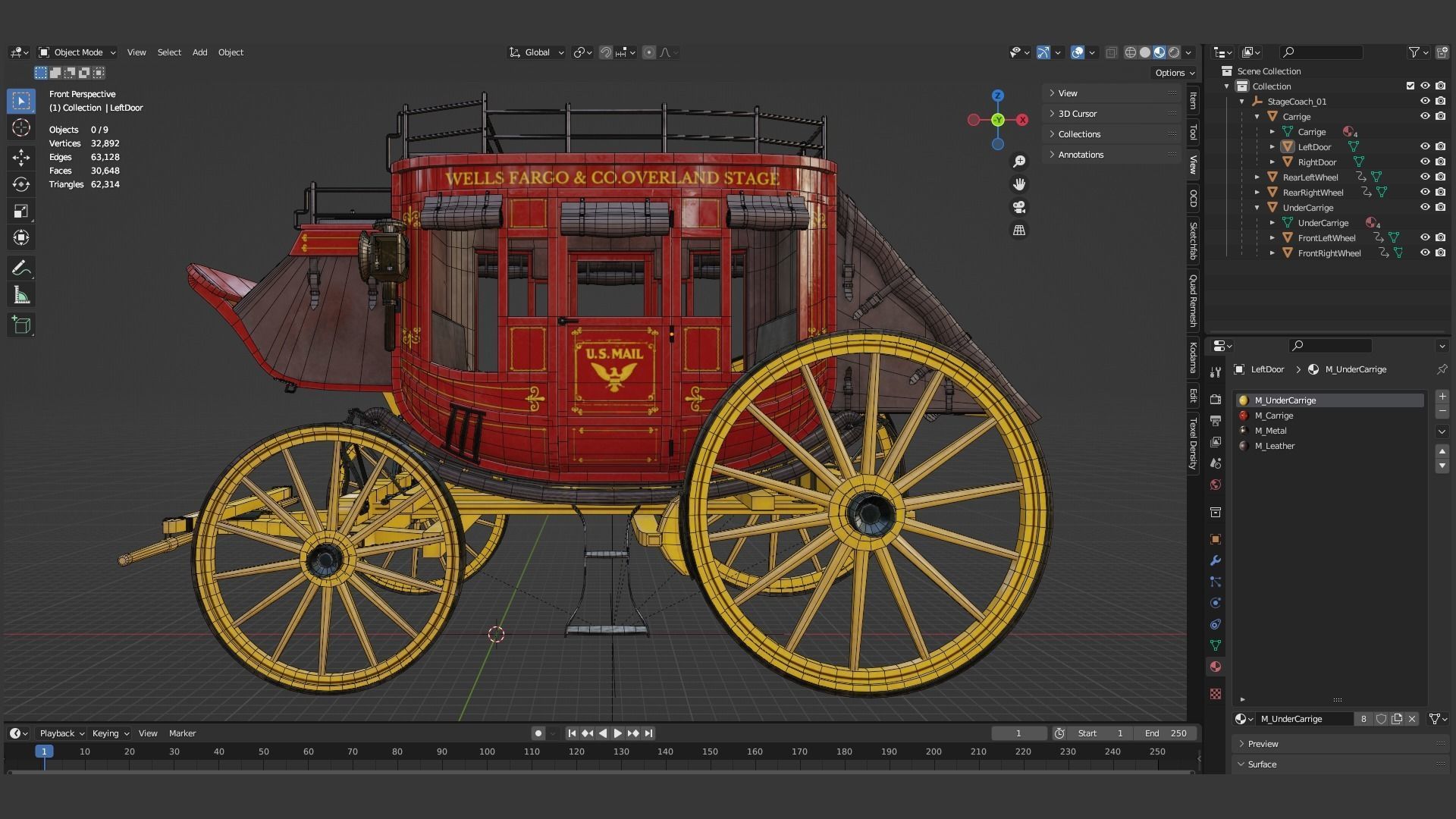Select the Select Box tool
The height and width of the screenshot is (819, 1456).
[x=21, y=101]
